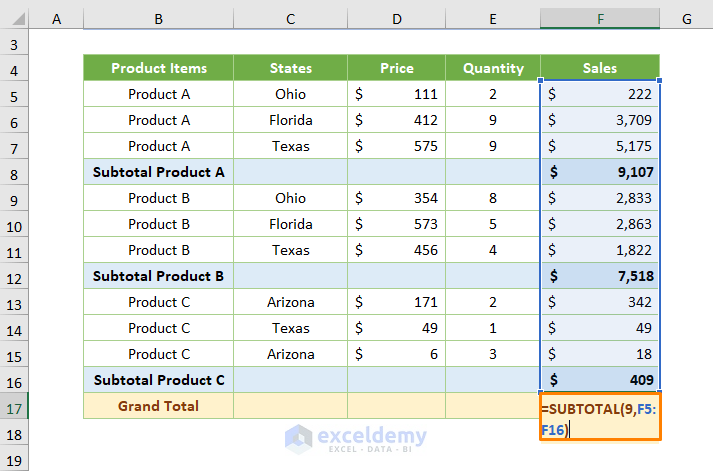This screenshot has width=713, height=471.
Task: Click the row 8 header
Action: [14, 172]
